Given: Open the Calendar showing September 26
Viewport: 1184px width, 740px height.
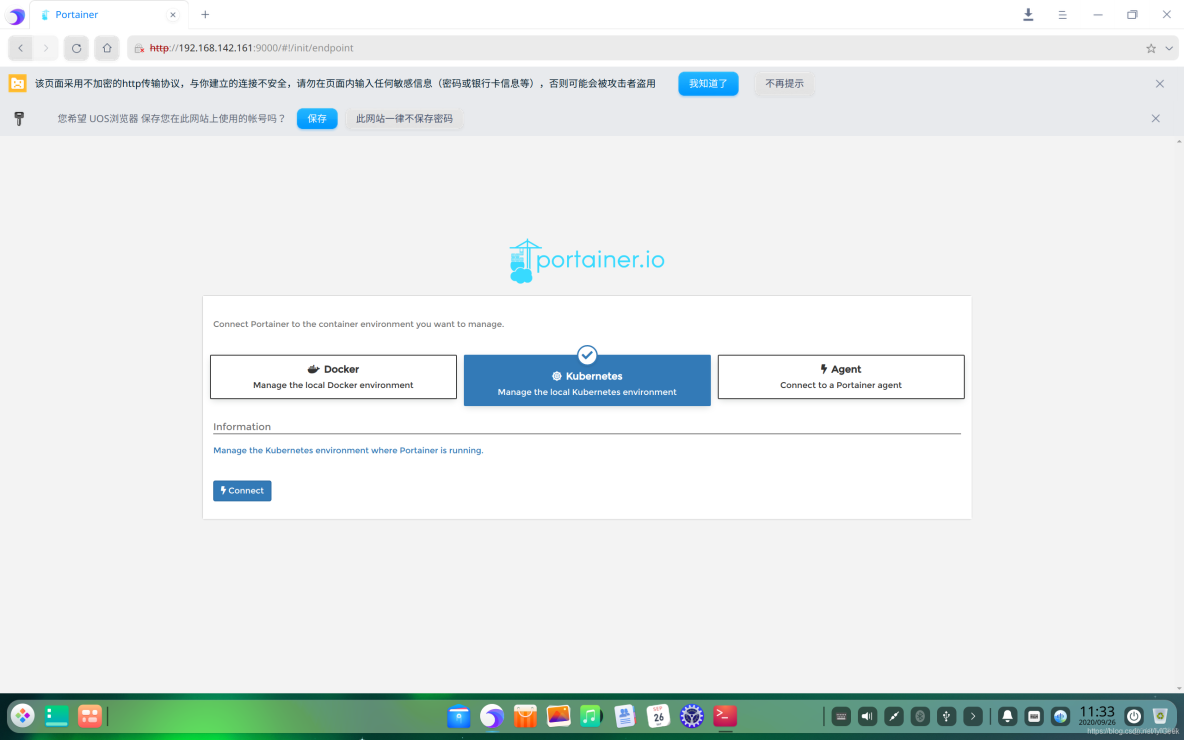Looking at the screenshot, I should 657,716.
